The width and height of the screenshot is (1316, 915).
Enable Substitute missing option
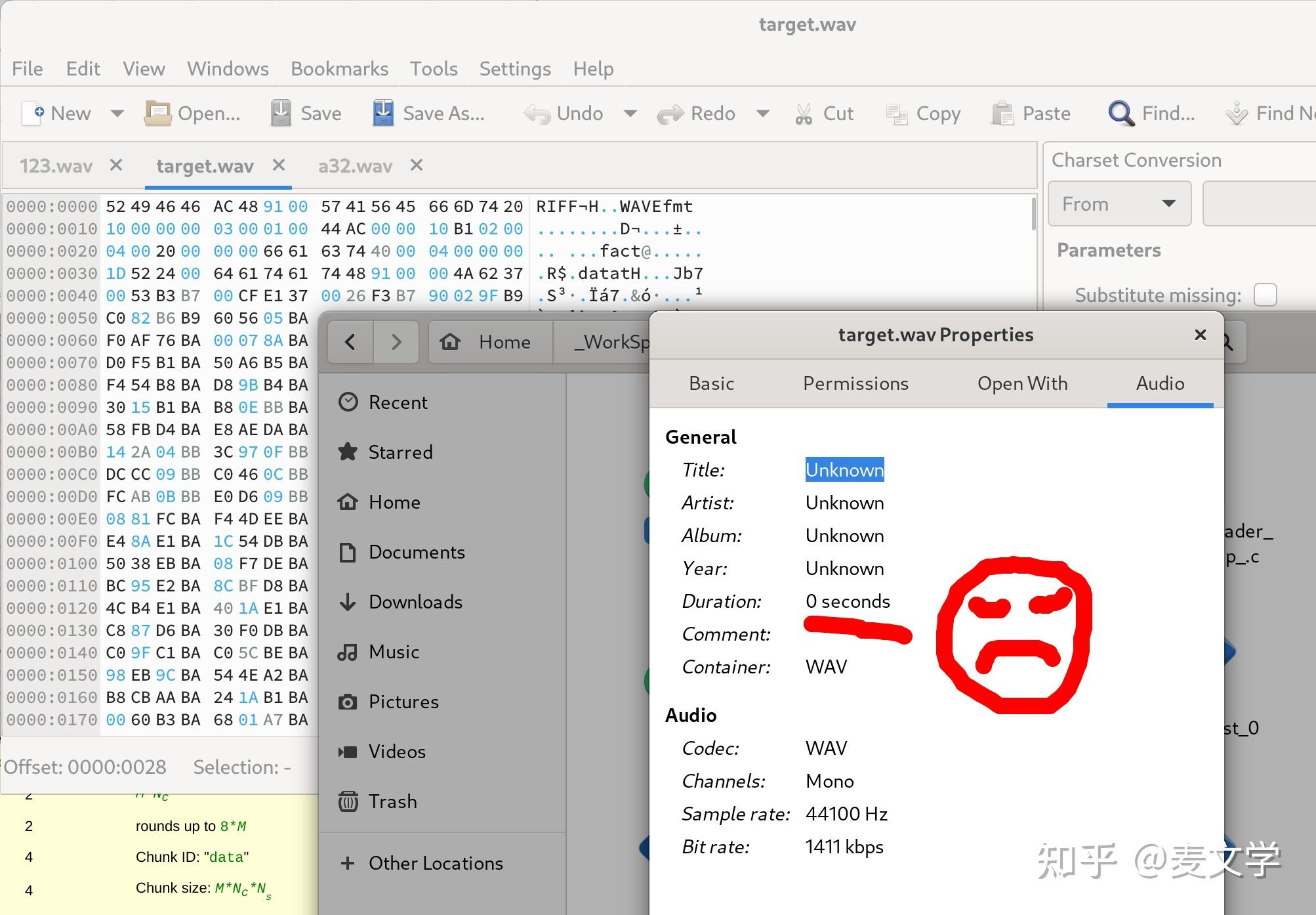[x=1265, y=295]
